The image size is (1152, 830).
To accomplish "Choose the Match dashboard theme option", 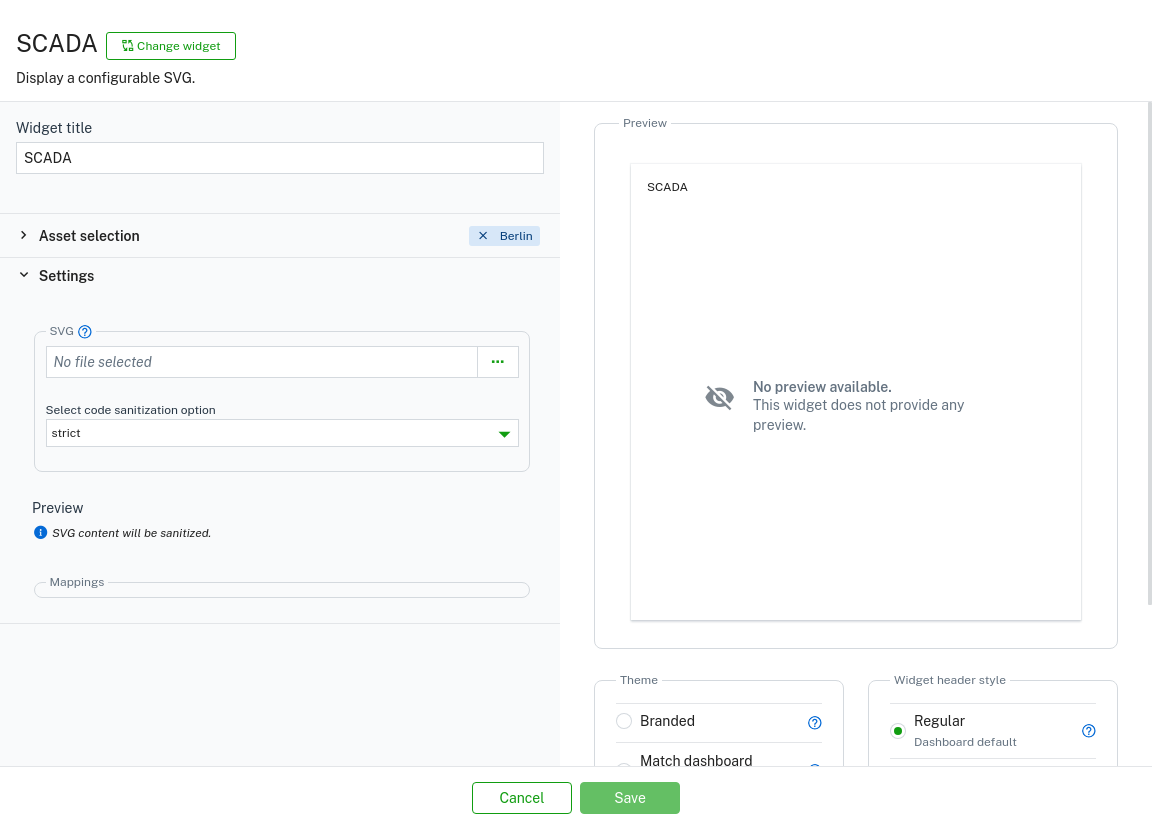I will [695, 761].
